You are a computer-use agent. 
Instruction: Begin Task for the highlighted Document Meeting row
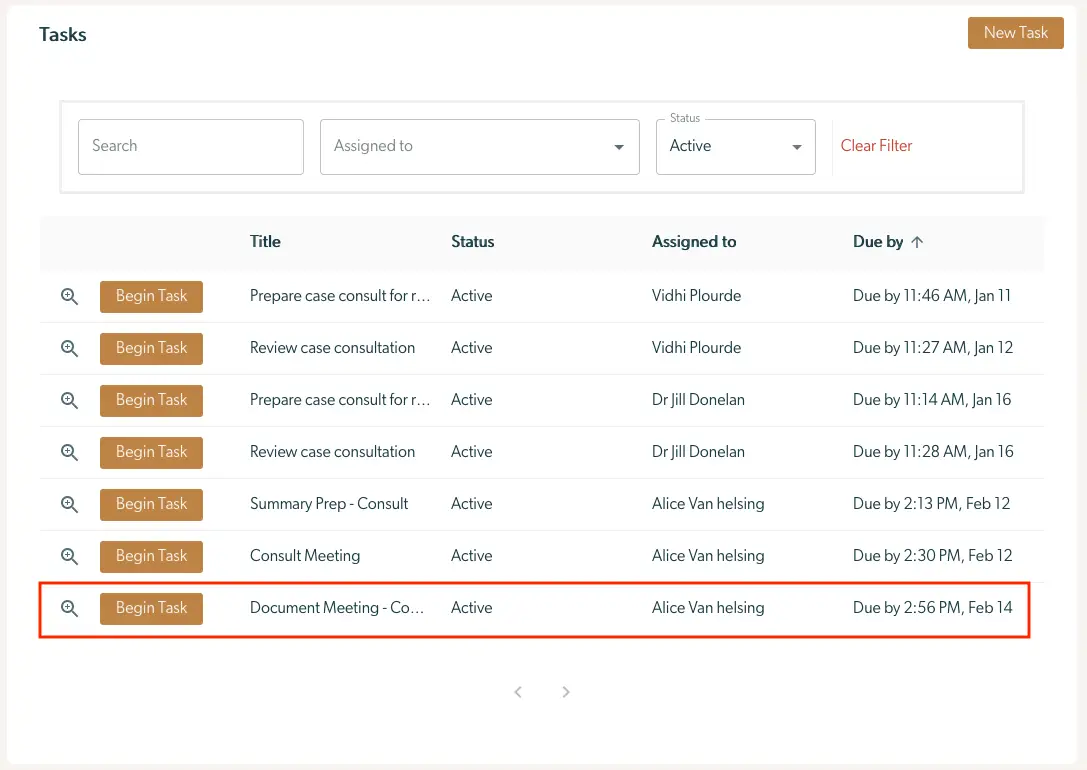coord(151,608)
